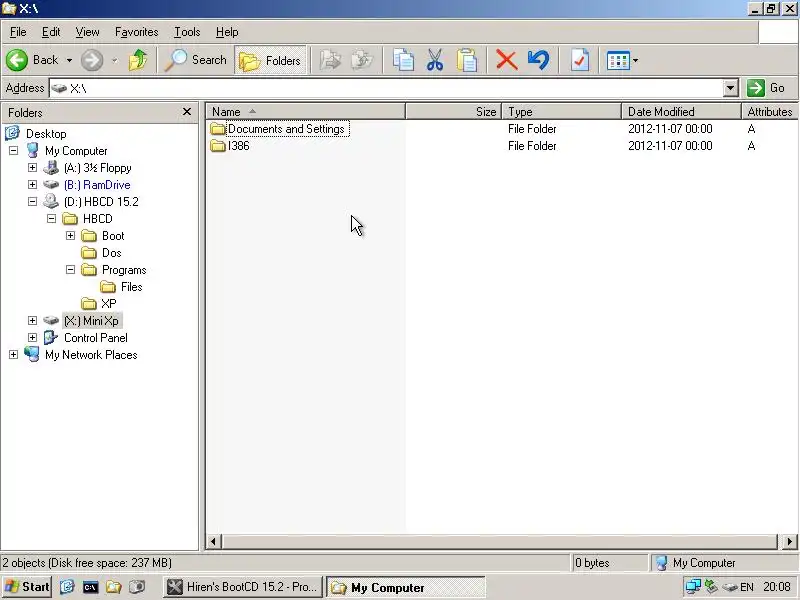800x600 pixels.
Task: Select the Files folder in tree
Action: [x=131, y=287]
